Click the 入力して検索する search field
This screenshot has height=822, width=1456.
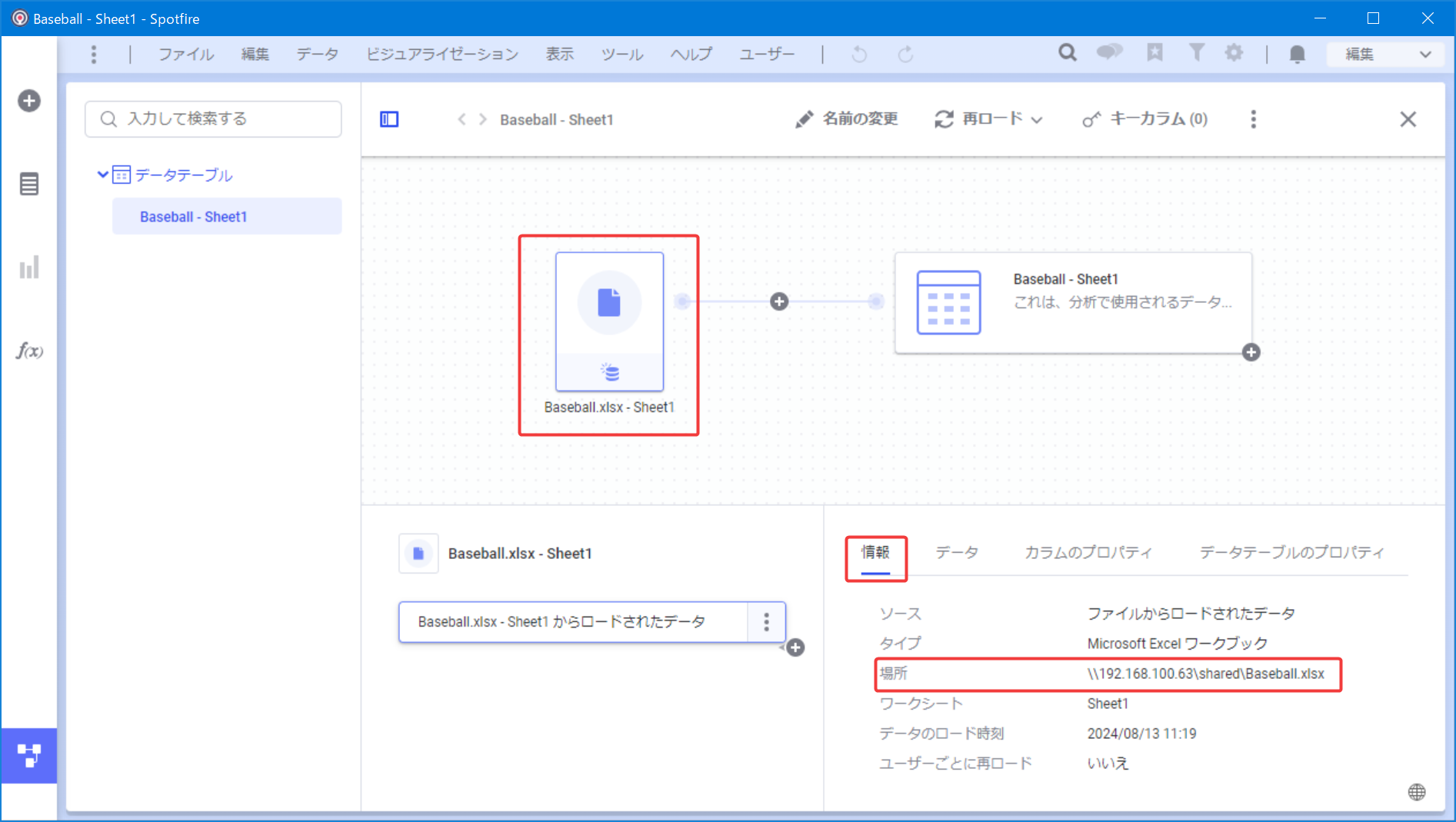213,119
